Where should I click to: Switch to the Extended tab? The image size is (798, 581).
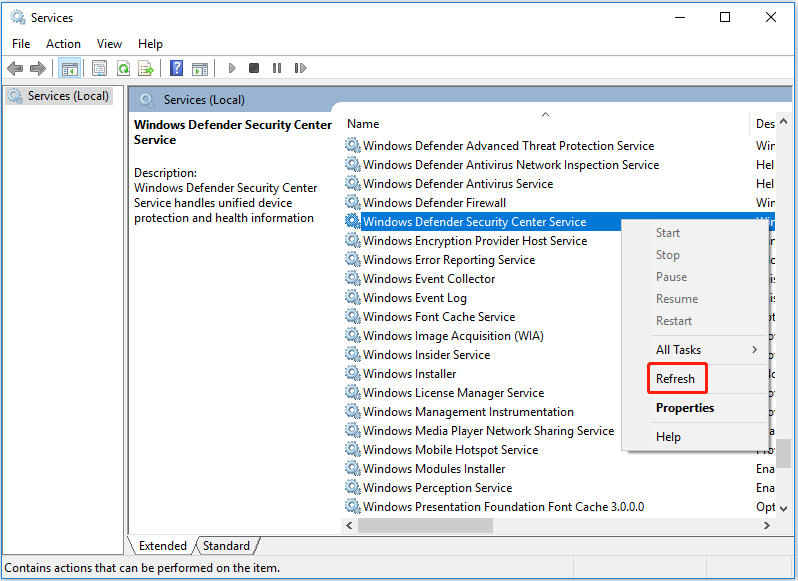click(x=162, y=546)
